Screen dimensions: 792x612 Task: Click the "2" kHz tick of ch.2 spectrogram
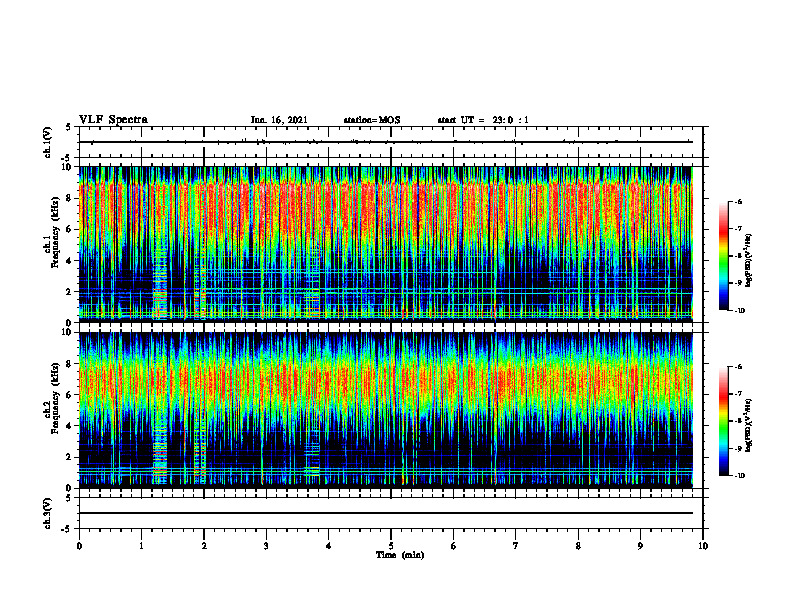[70, 457]
